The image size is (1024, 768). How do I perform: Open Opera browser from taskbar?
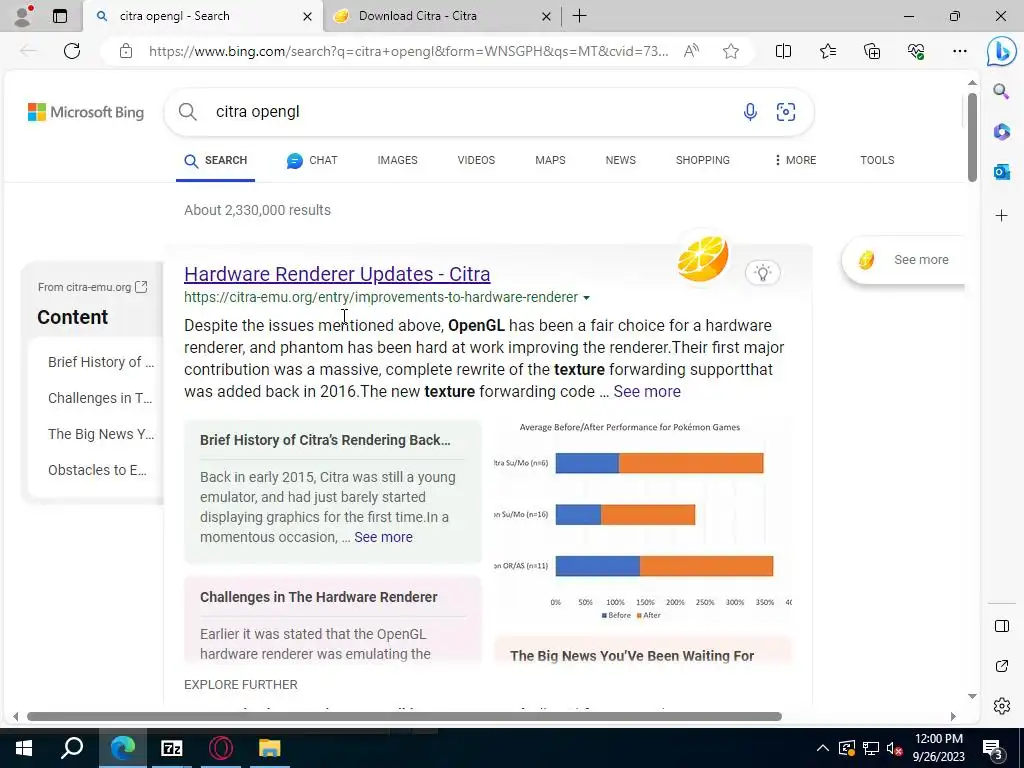point(221,748)
